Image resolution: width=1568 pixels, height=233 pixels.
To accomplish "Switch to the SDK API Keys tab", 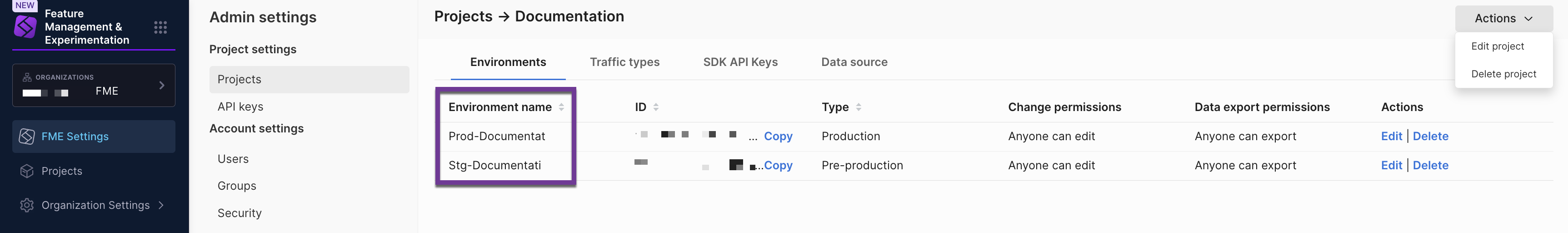I will coord(740,62).
